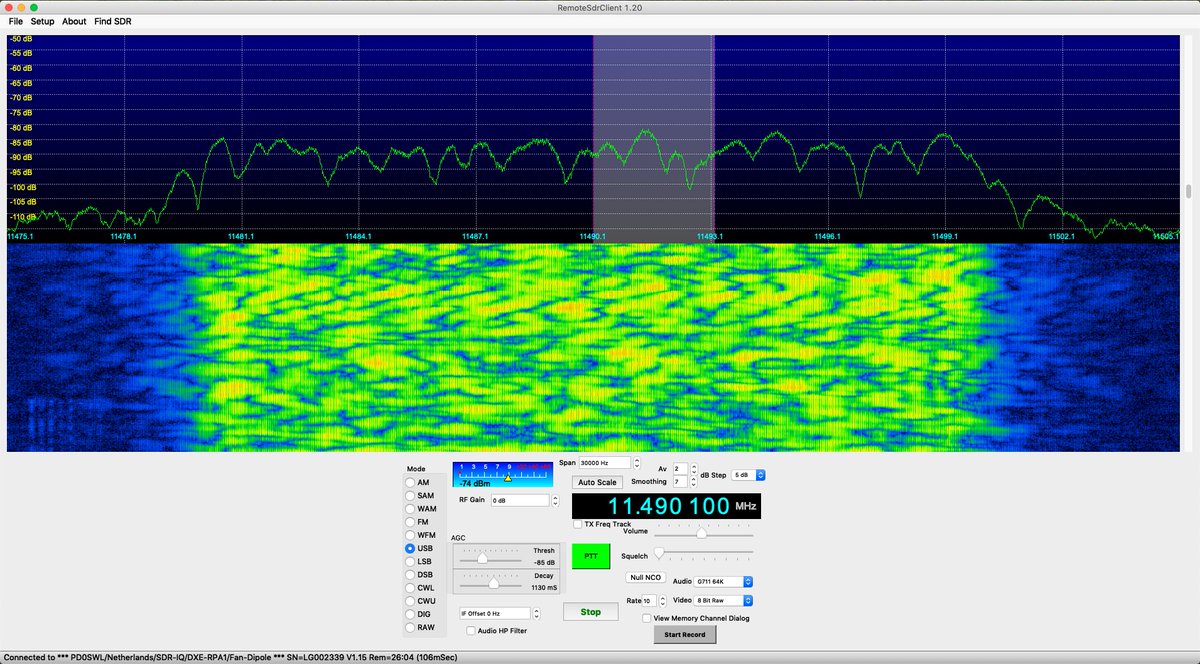Click the AGC Decay slider handle
The width and height of the screenshot is (1200, 664).
tap(493, 582)
